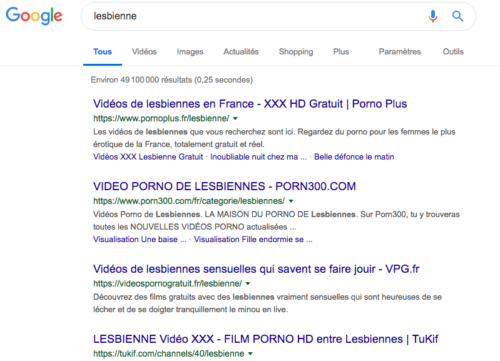Open sitelink 'Visualisation Fille endormie se ...'
Viewport: 500px width, 361px height.
point(253,239)
